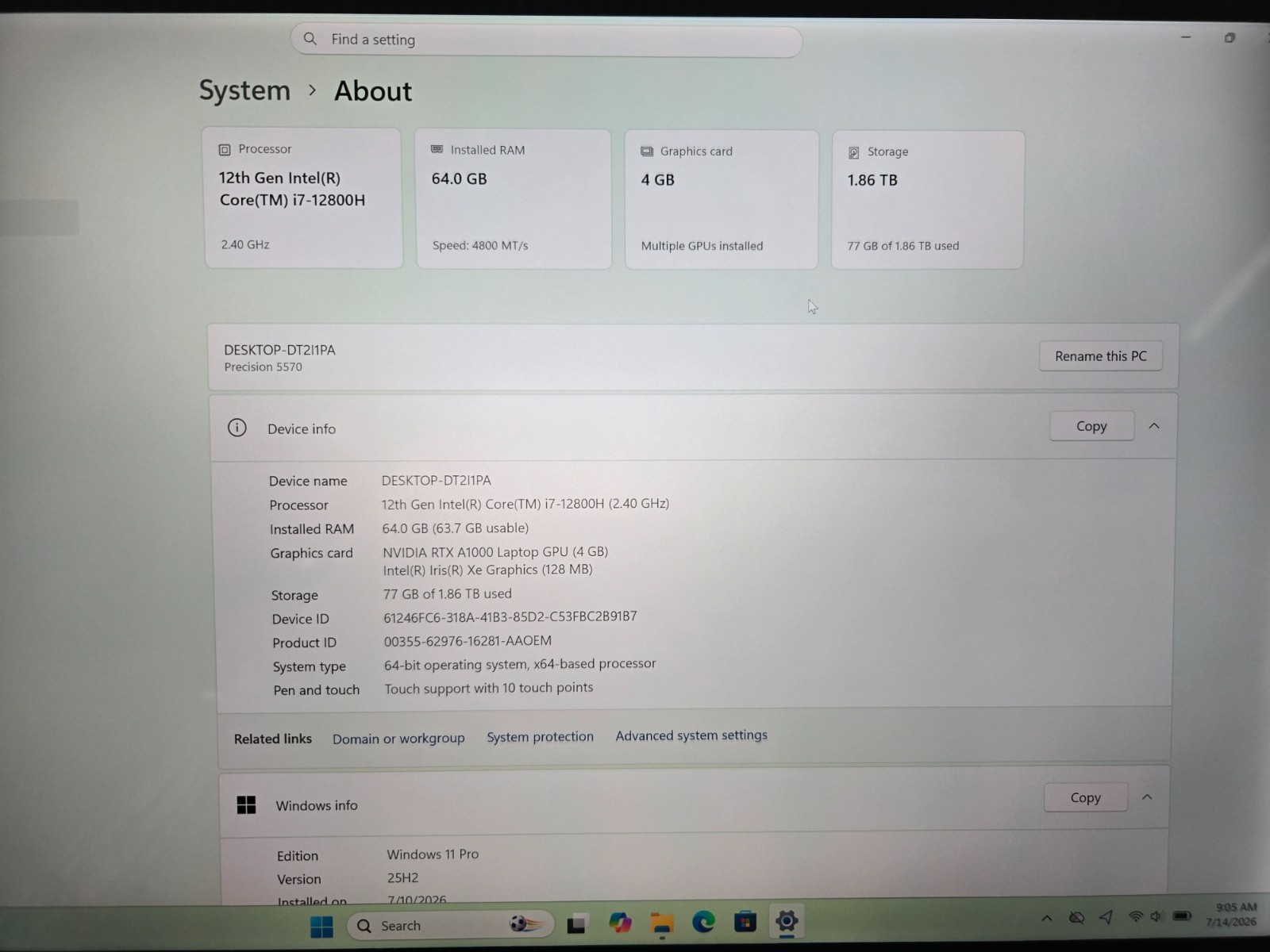The image size is (1270, 952).
Task: Open Wi-Fi network tray icon
Action: tap(1136, 916)
